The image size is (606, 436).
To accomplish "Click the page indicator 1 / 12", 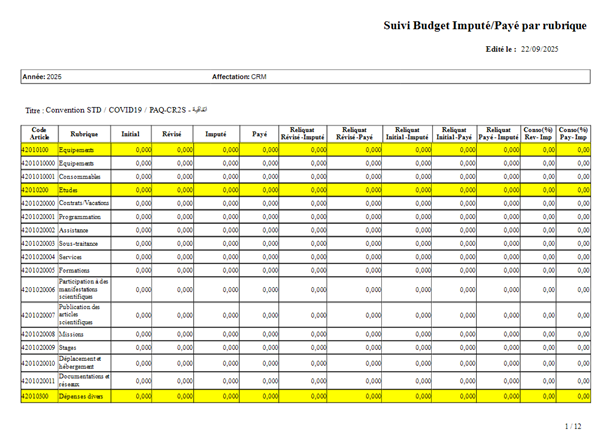I will (x=573, y=426).
